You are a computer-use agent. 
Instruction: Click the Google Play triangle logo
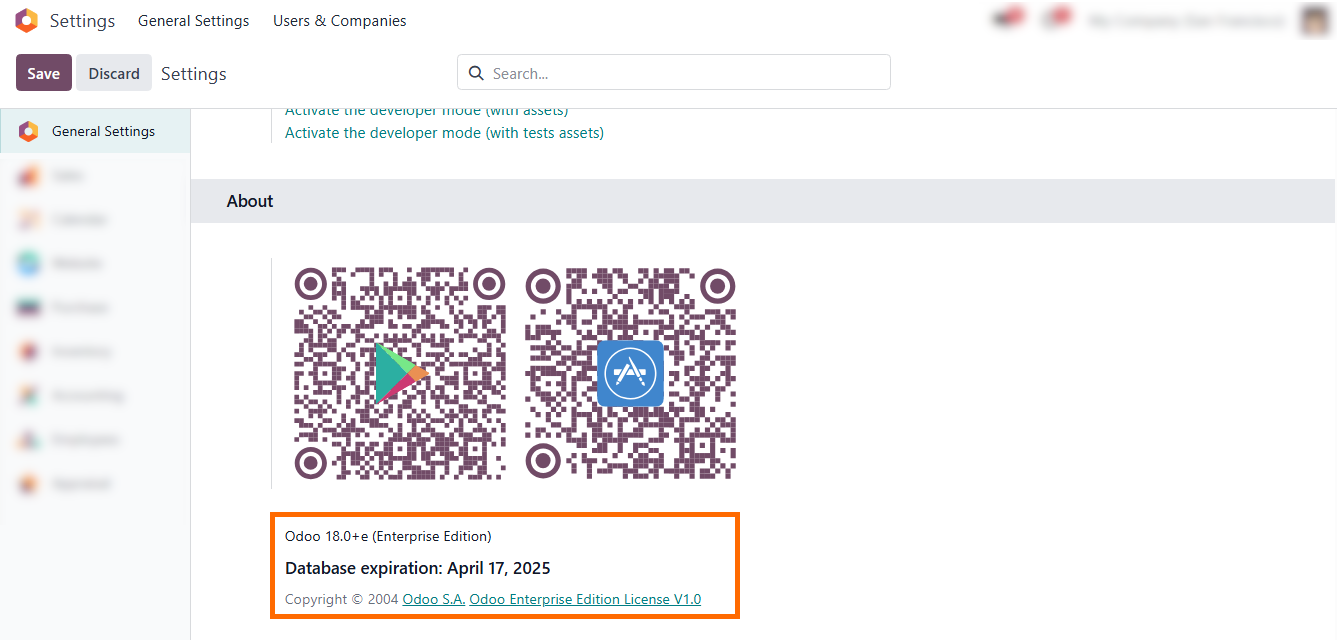(400, 373)
